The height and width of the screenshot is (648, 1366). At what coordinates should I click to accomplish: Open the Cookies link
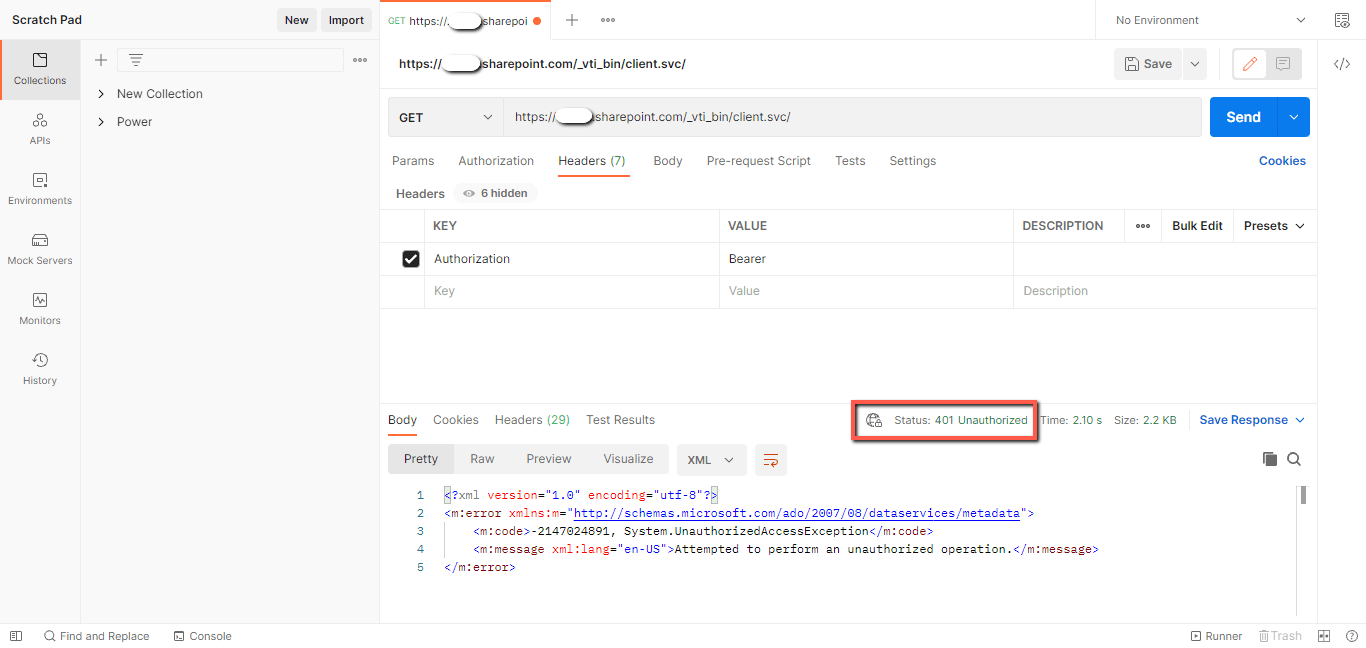1282,161
